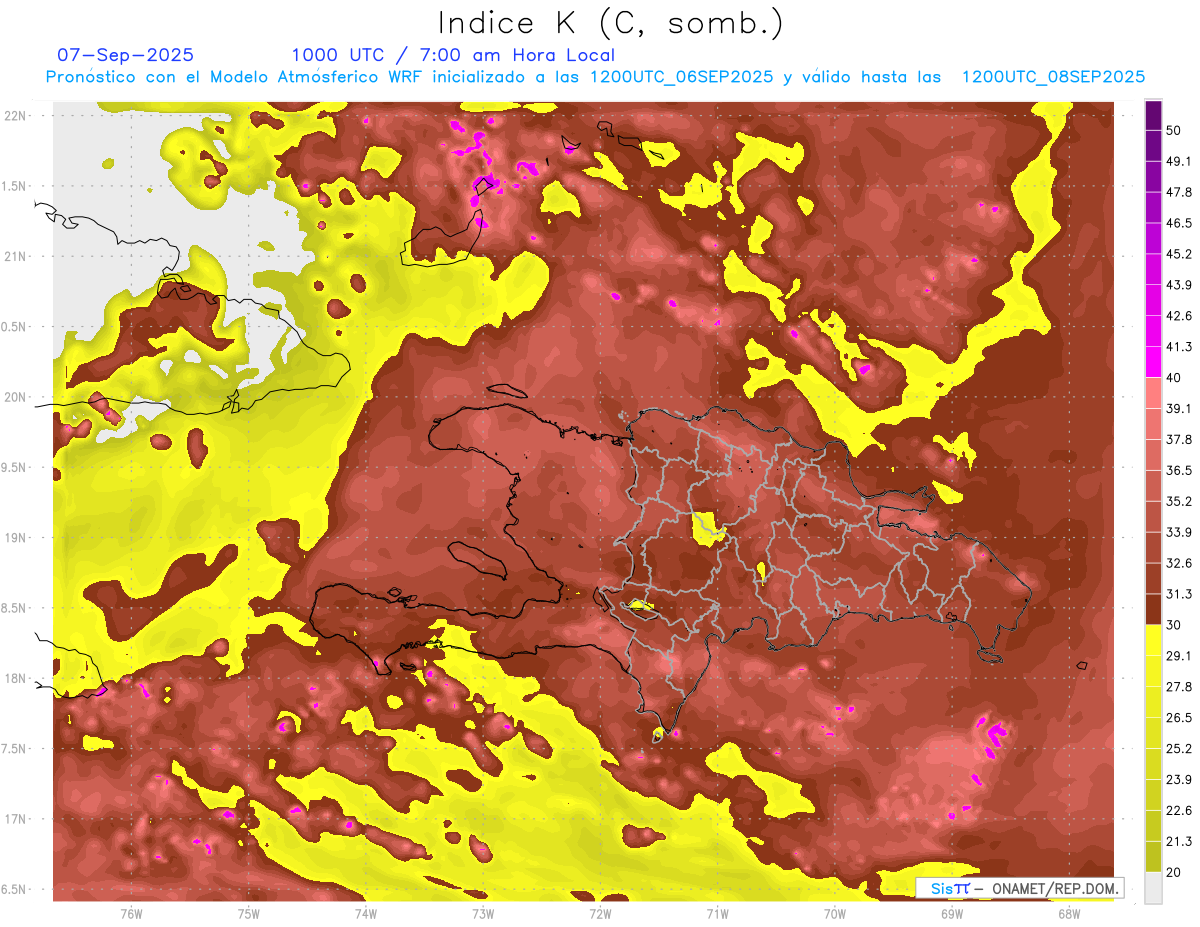Click the 23.9 color scale value

[x=1179, y=780]
